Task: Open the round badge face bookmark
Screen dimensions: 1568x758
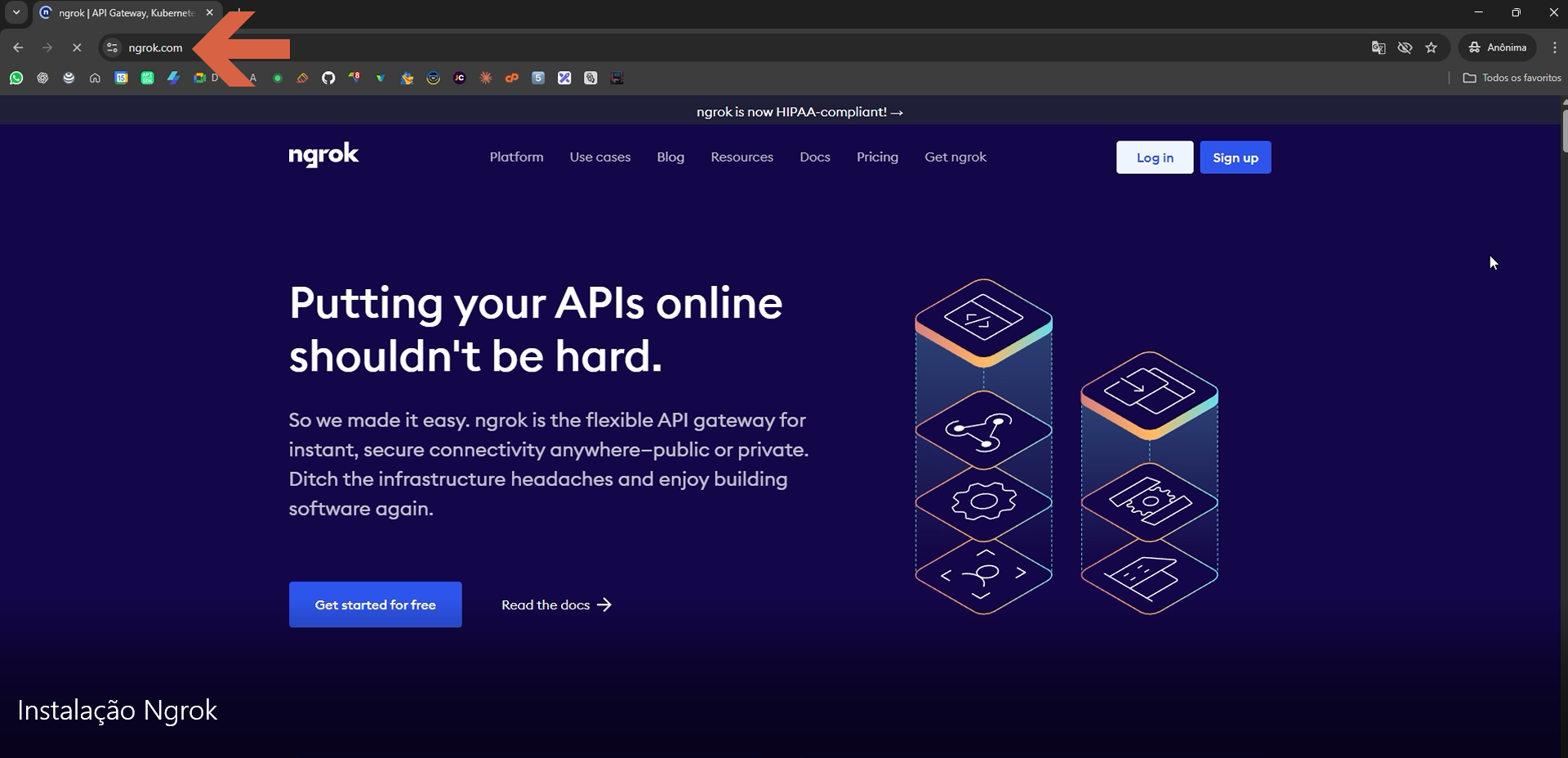Action: pos(434,78)
